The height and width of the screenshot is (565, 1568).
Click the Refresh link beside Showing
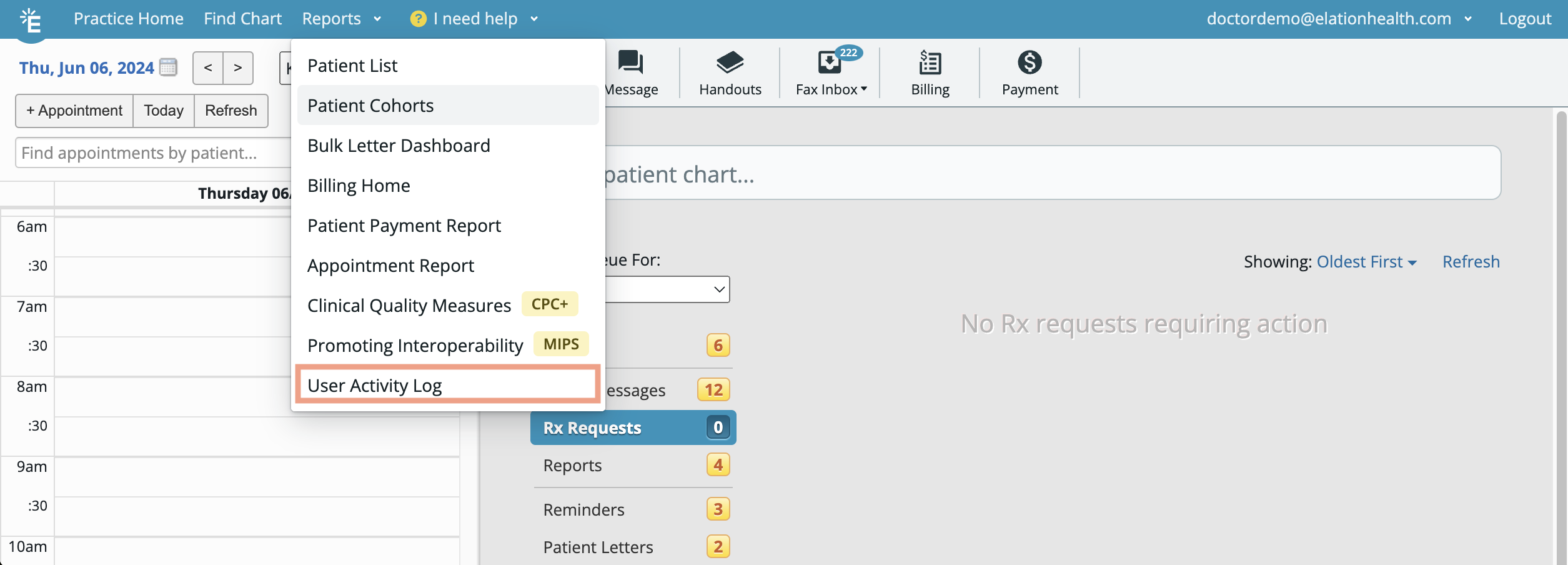(1471, 262)
